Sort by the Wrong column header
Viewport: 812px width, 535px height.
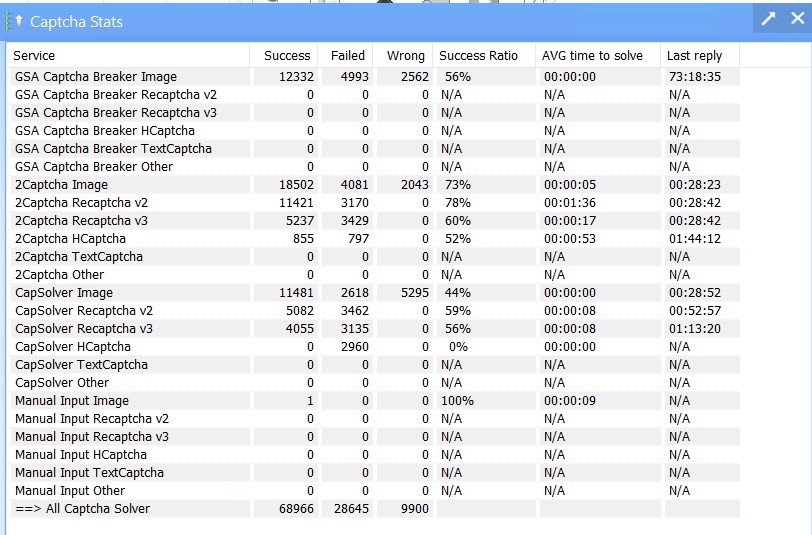[403, 55]
